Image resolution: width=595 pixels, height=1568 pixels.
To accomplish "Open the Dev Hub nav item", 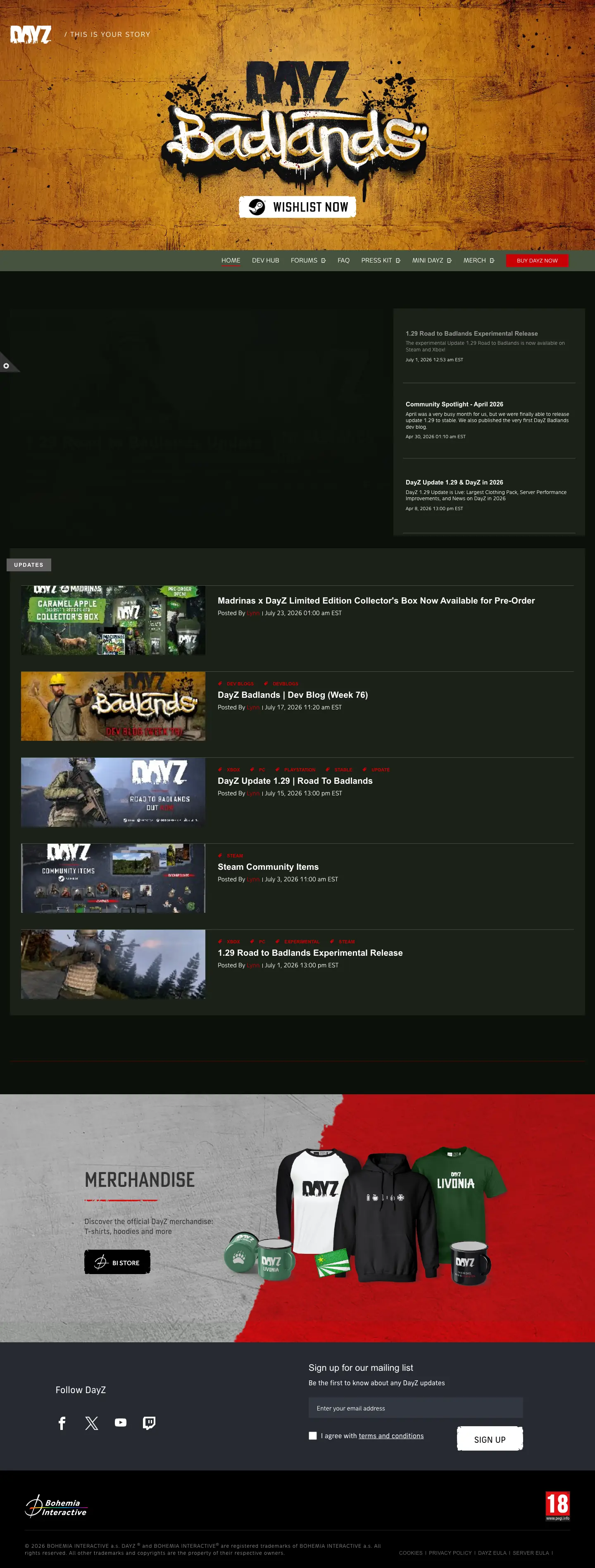I will 265,260.
